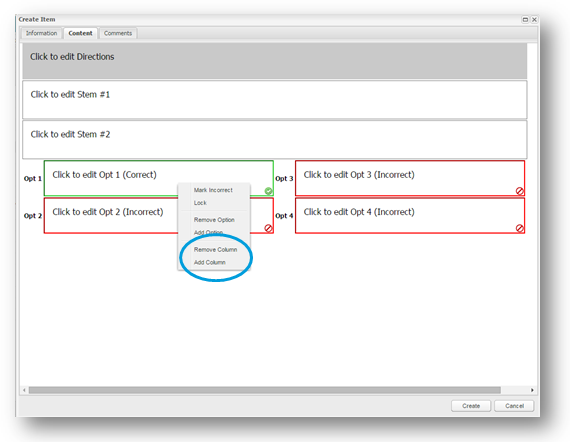Click the red incorrect icon on Opt 3
Viewport: 570px width, 442px height.
520,191
